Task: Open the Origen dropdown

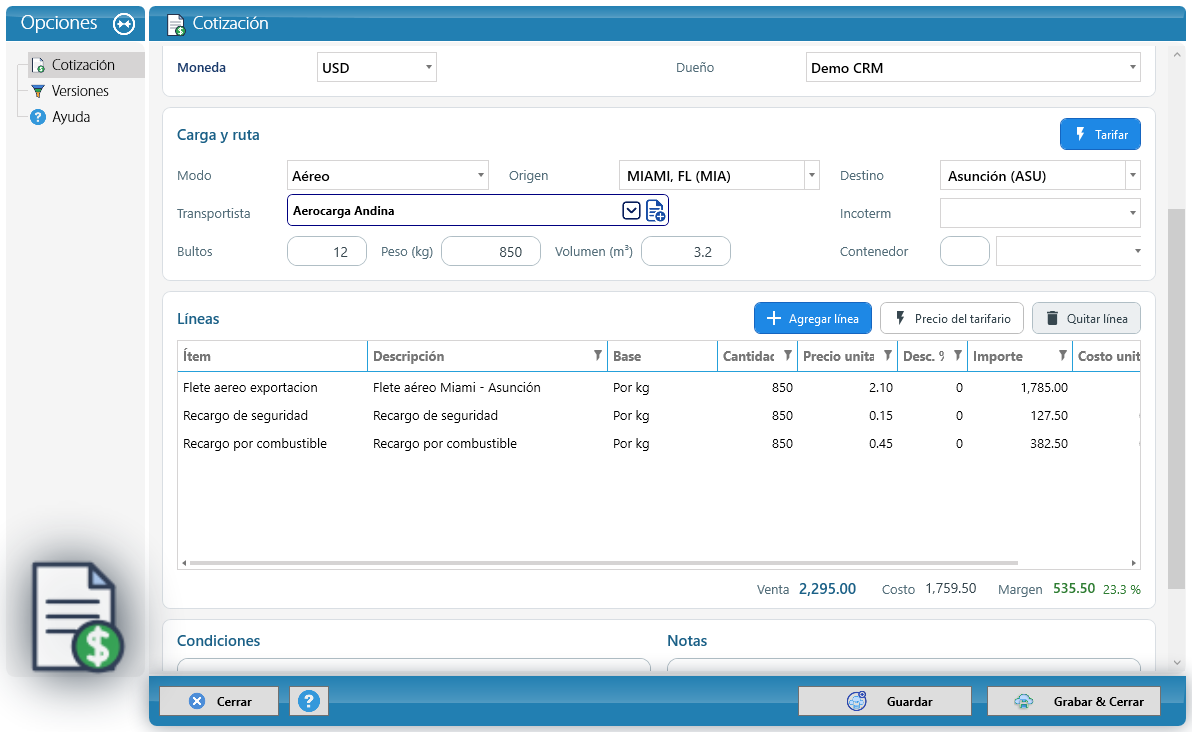Action: 812,176
